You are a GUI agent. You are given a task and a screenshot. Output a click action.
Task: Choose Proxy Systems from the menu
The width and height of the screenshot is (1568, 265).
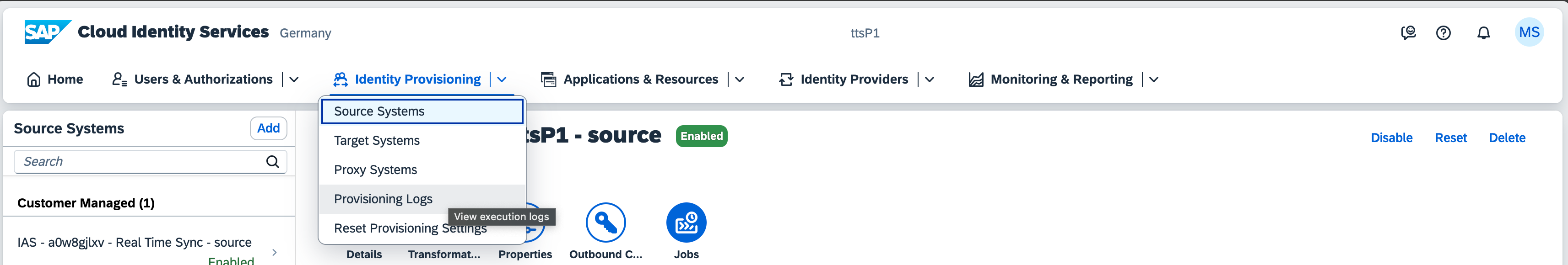(375, 170)
